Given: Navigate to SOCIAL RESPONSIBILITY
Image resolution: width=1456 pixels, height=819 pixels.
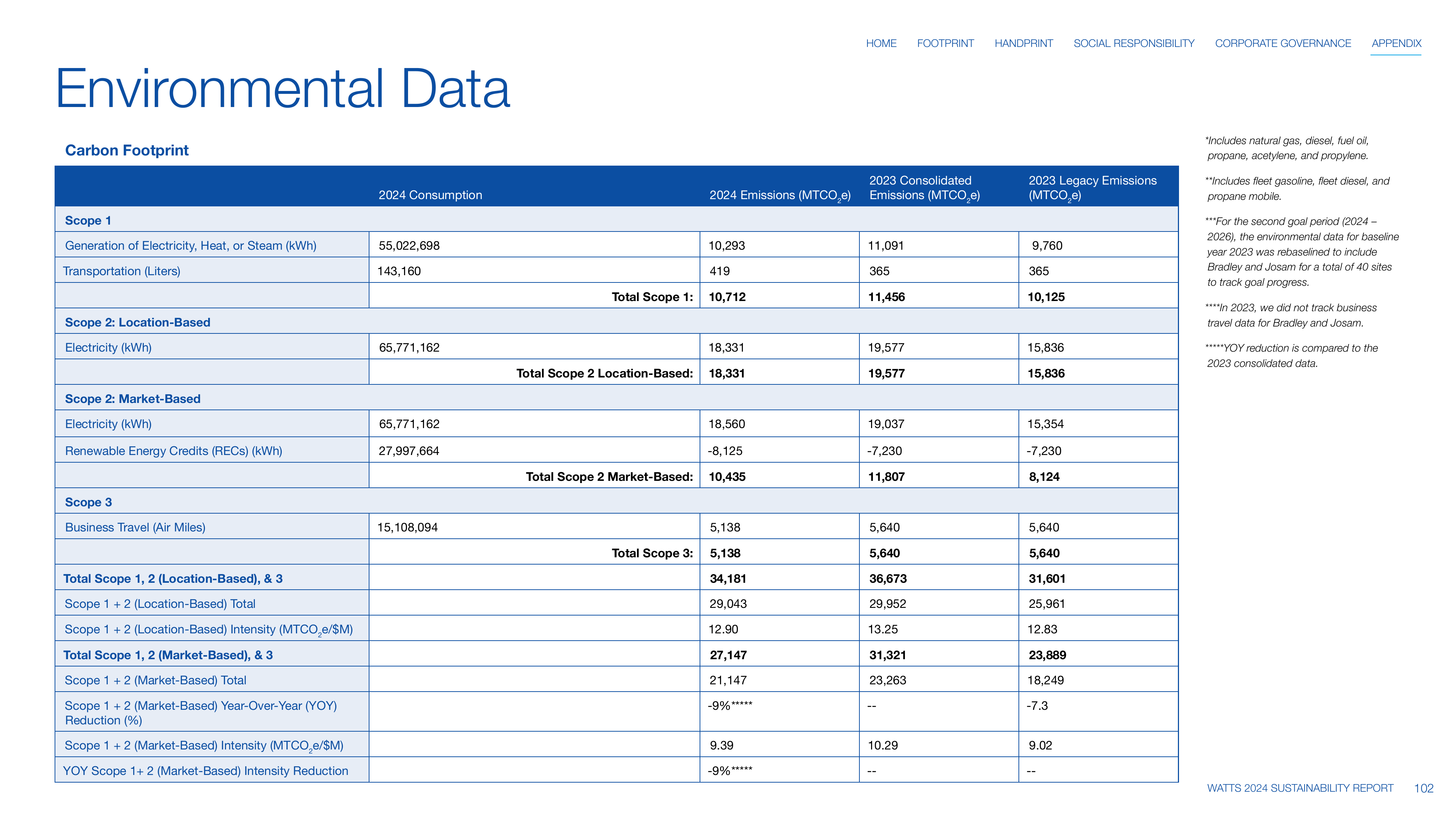Looking at the screenshot, I should point(1134,44).
